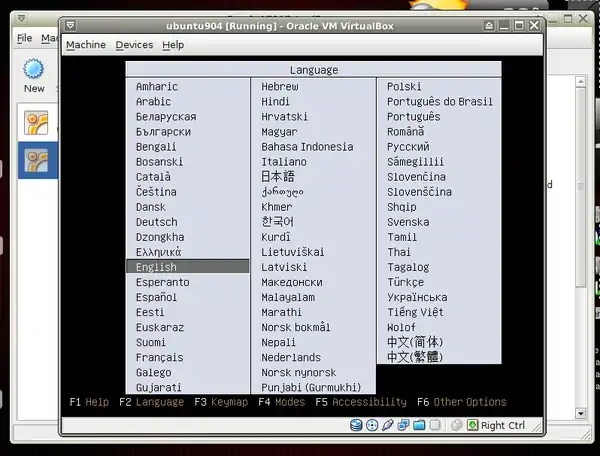Select the first VM in manager list
Image resolution: width=600 pixels, height=456 pixels.
37,123
